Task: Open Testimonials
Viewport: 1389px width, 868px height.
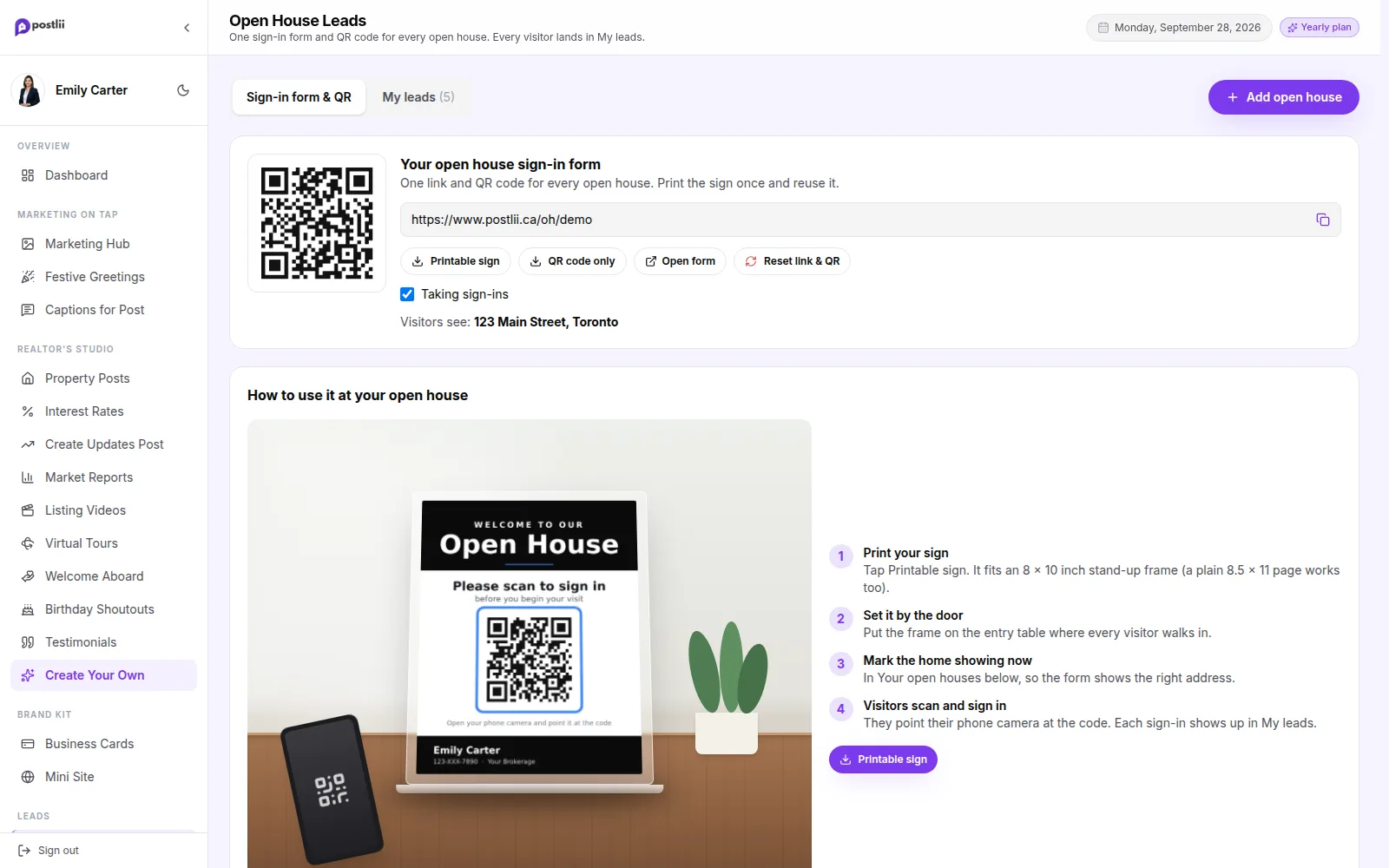Action: 103,642
